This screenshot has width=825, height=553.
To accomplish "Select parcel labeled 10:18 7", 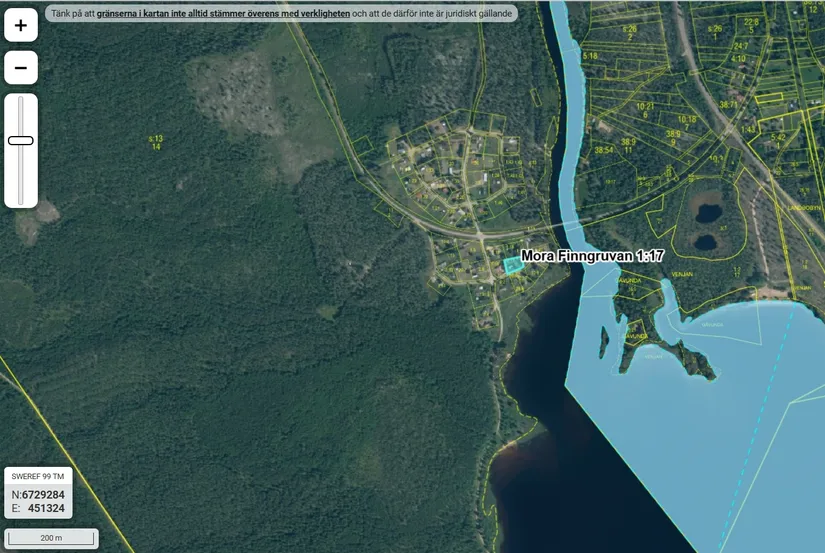I will [x=687, y=123].
